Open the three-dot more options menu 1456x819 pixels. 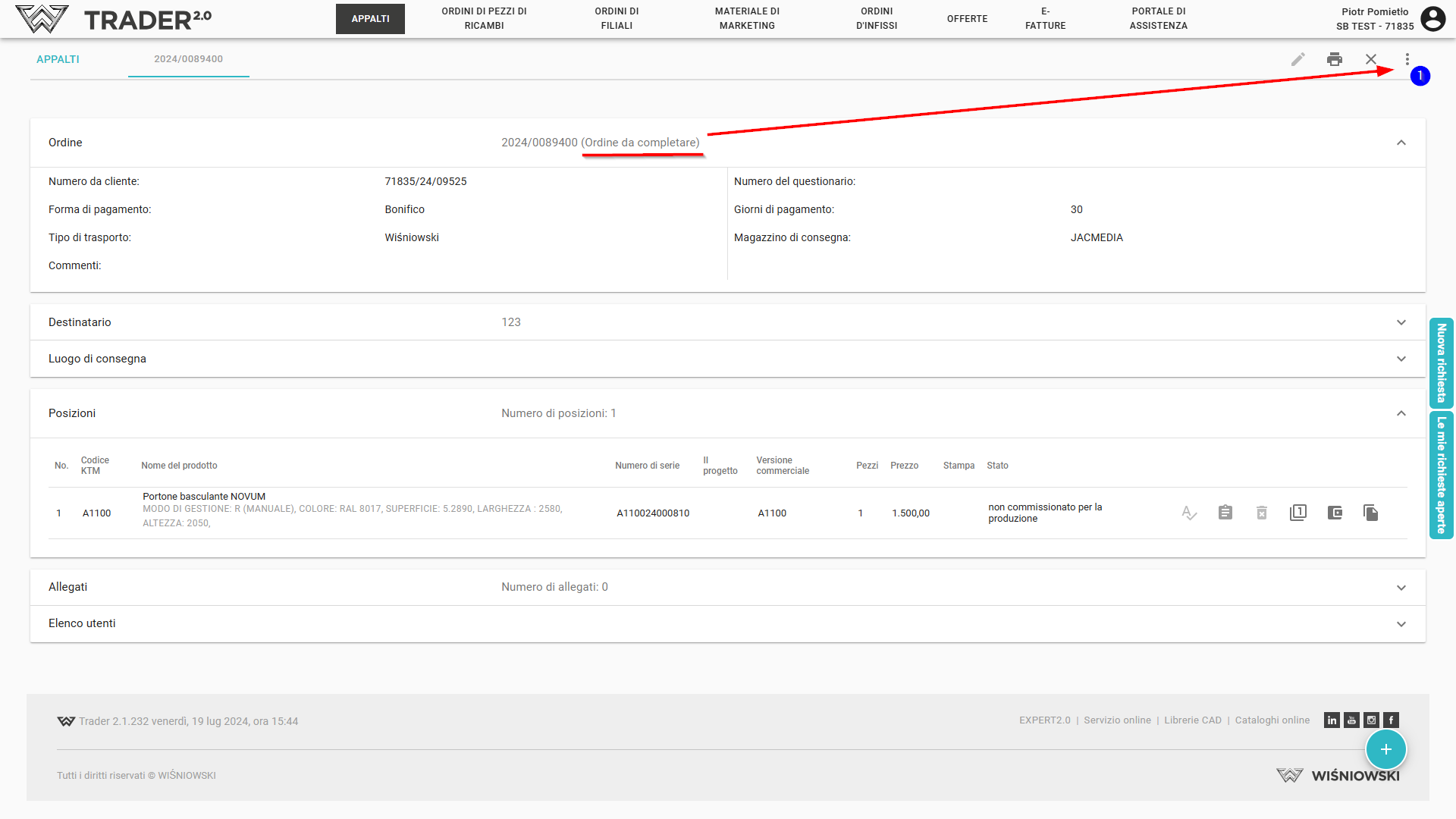coord(1407,59)
